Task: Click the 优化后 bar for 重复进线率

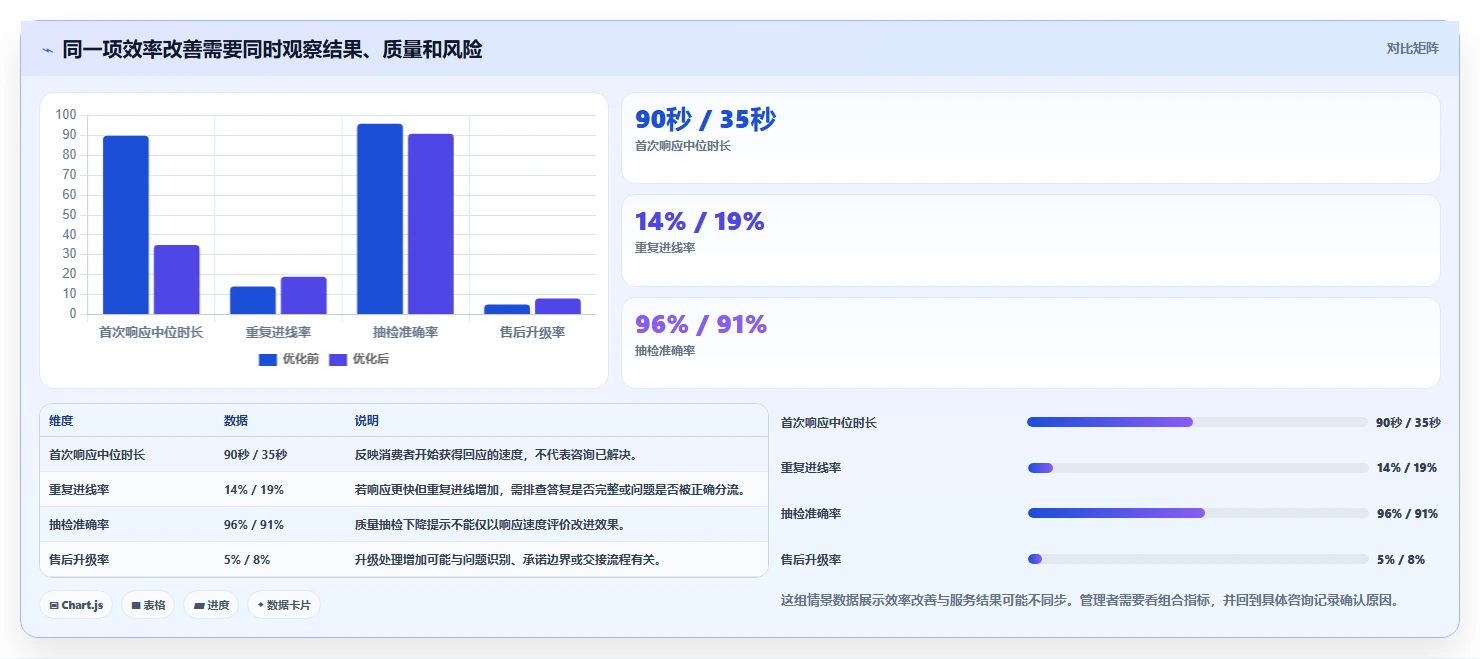Action: (x=304, y=296)
